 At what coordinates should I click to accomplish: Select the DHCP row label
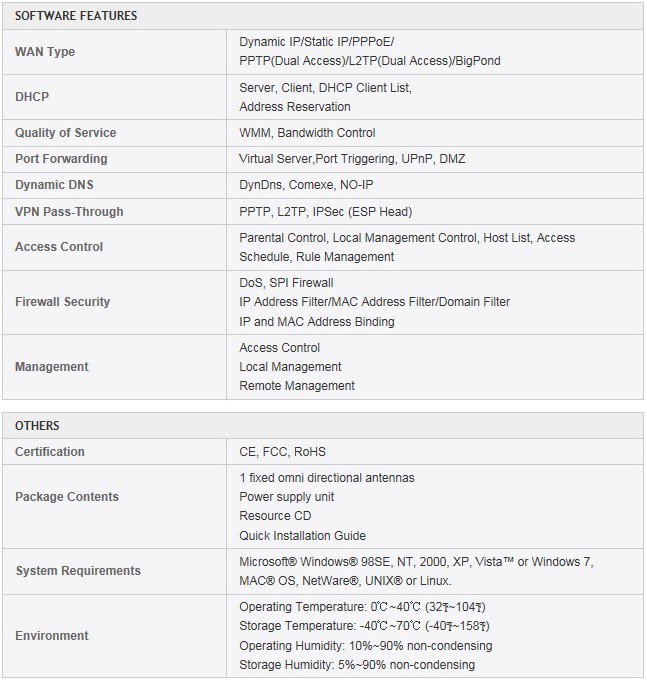(x=32, y=97)
